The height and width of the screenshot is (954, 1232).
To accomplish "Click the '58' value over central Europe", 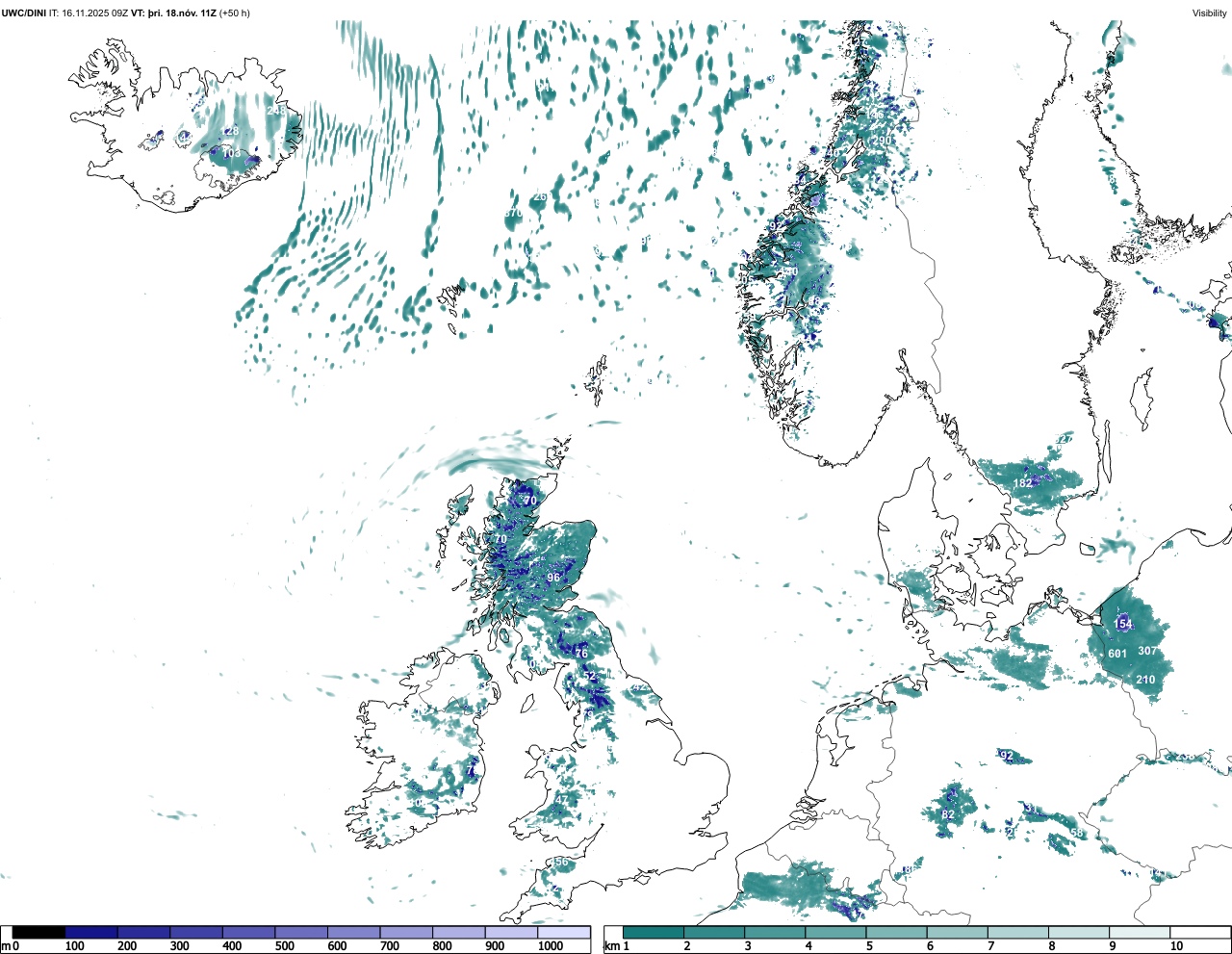I will (x=1077, y=834).
